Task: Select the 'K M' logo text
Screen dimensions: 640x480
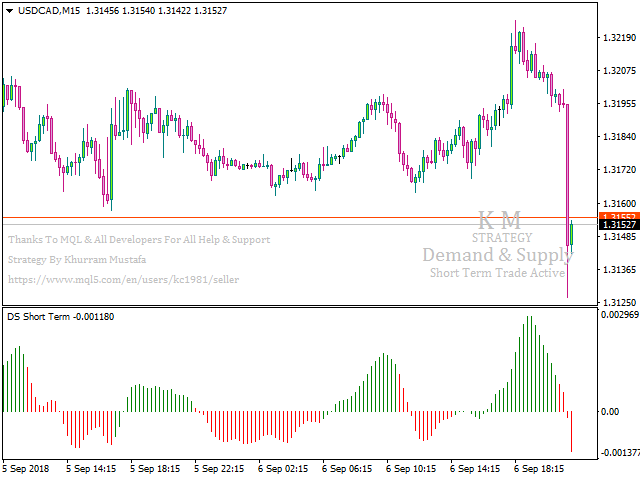Action: click(499, 220)
